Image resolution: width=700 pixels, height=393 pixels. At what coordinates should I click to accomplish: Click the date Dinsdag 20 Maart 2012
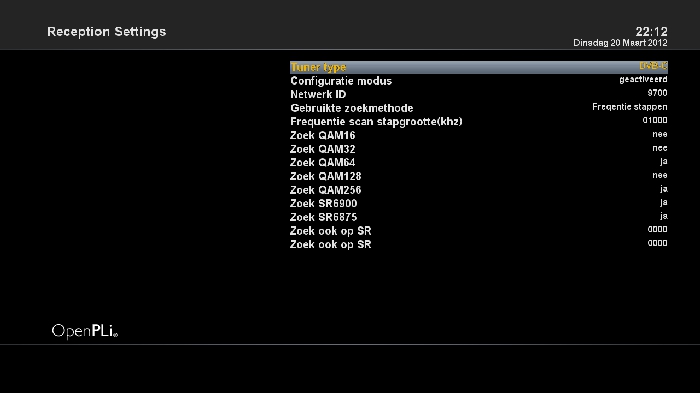620,43
